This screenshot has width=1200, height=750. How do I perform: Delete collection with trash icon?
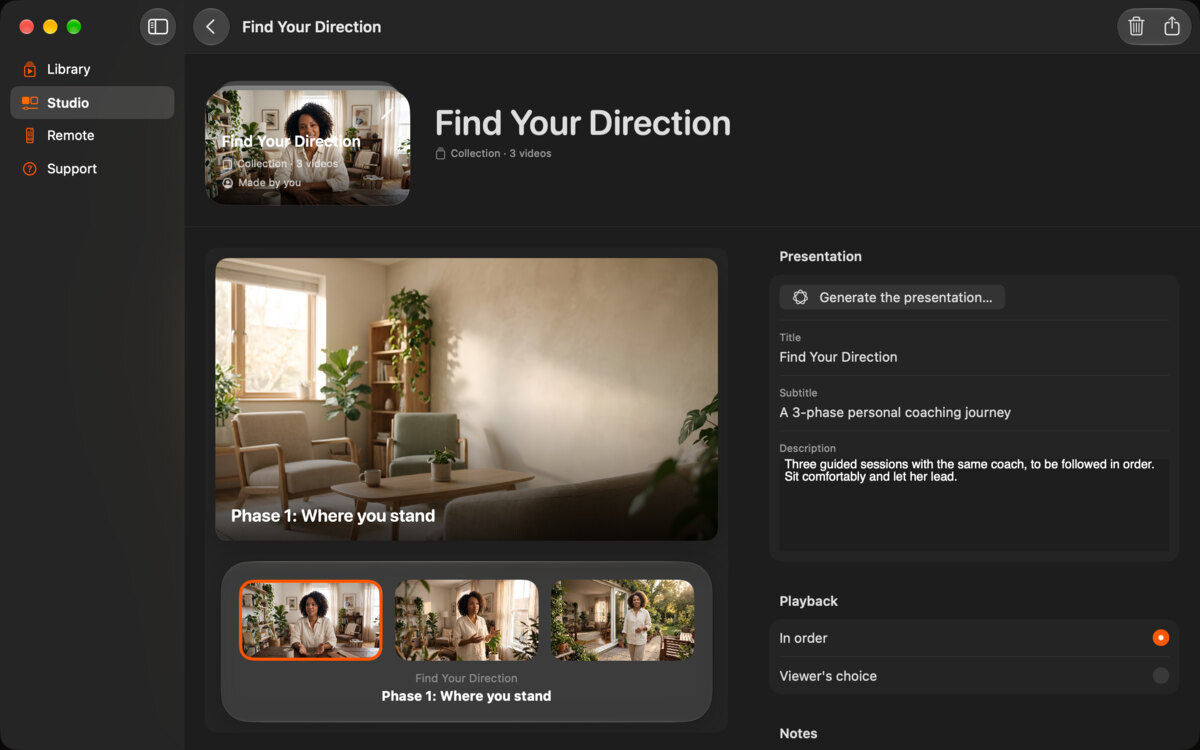(x=1136, y=27)
